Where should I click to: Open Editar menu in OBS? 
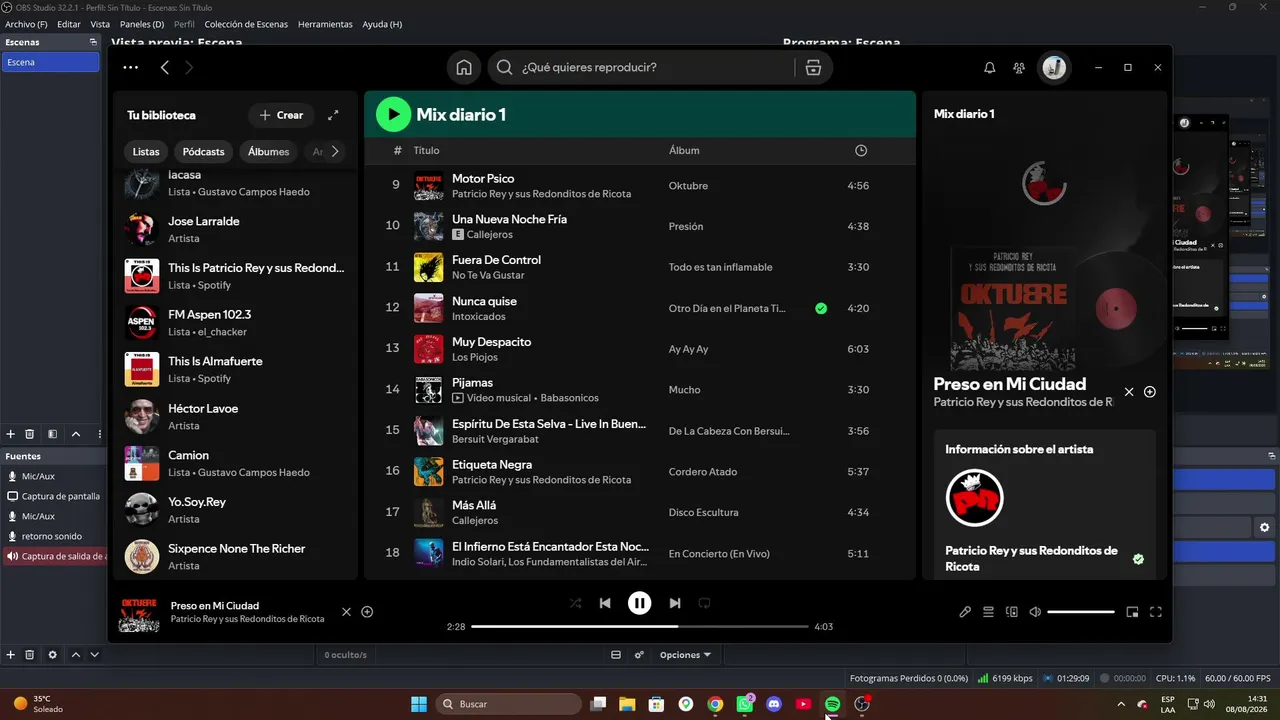click(x=69, y=24)
